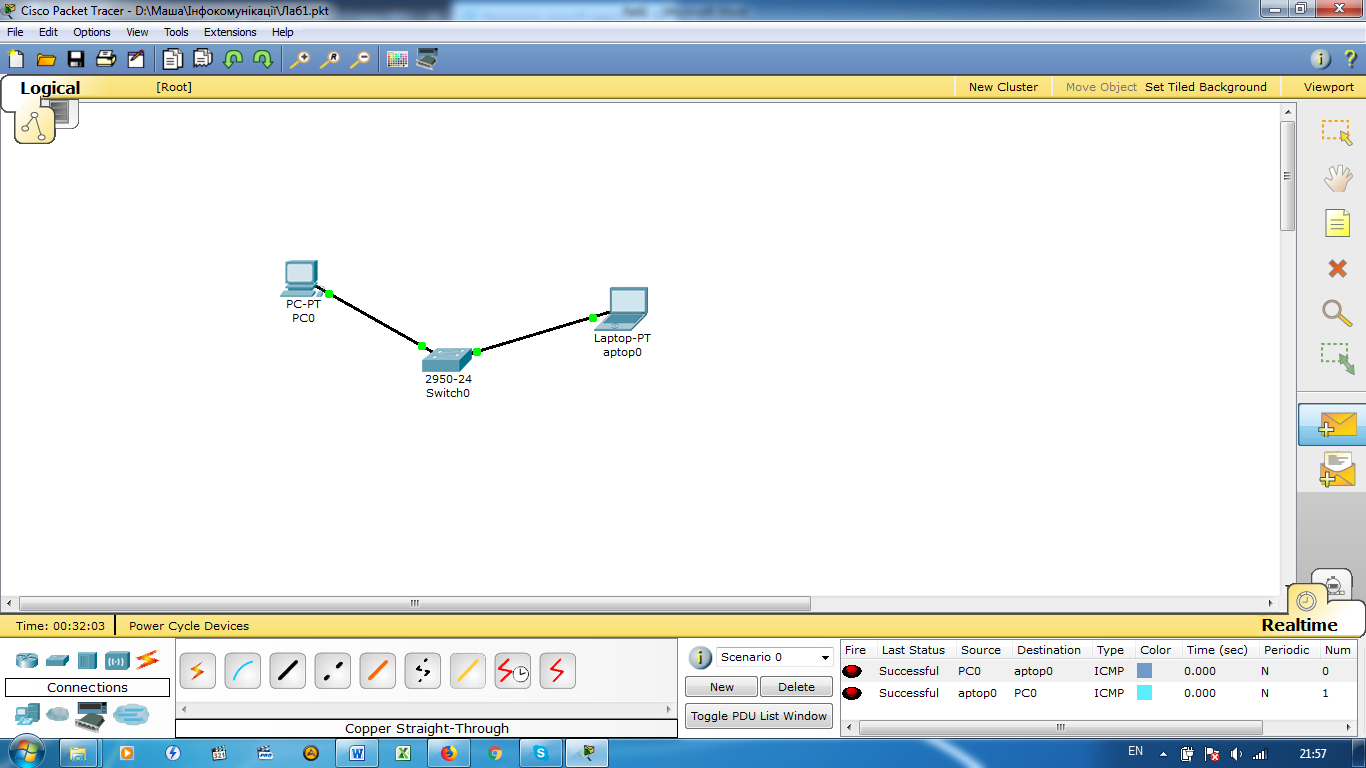The image size is (1366, 768).
Task: Choose the Delete tool
Action: (1337, 268)
